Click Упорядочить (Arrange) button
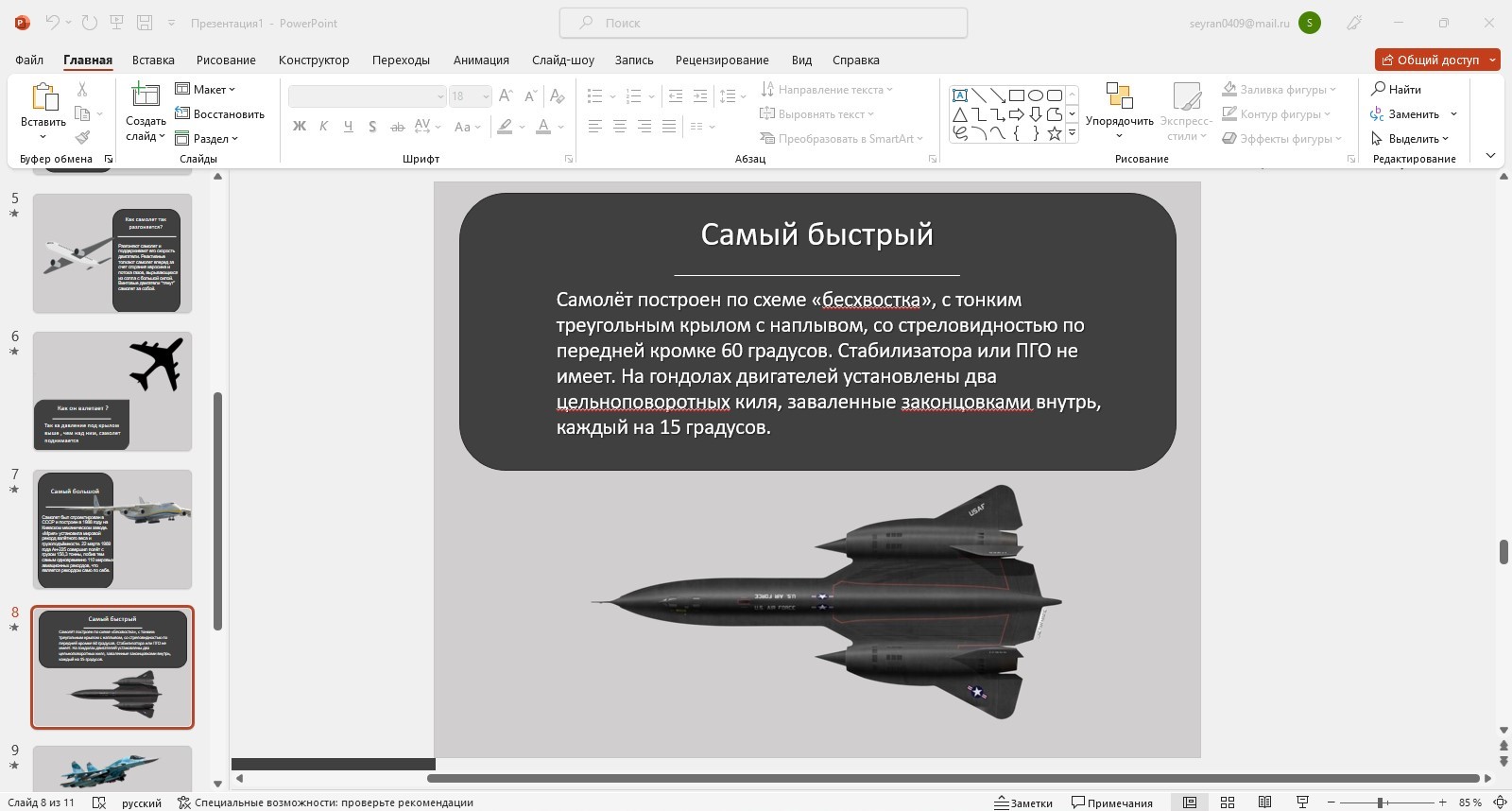The width and height of the screenshot is (1512, 811). click(x=1119, y=110)
